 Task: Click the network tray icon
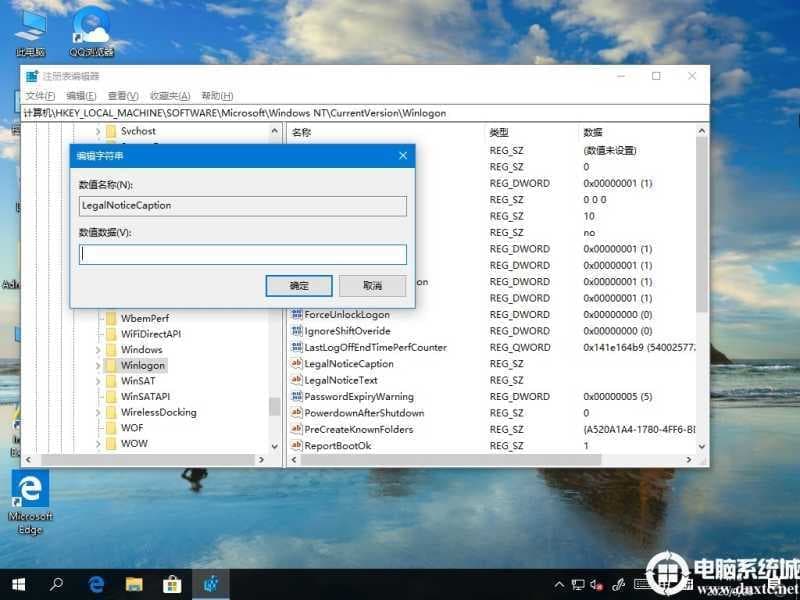point(578,585)
